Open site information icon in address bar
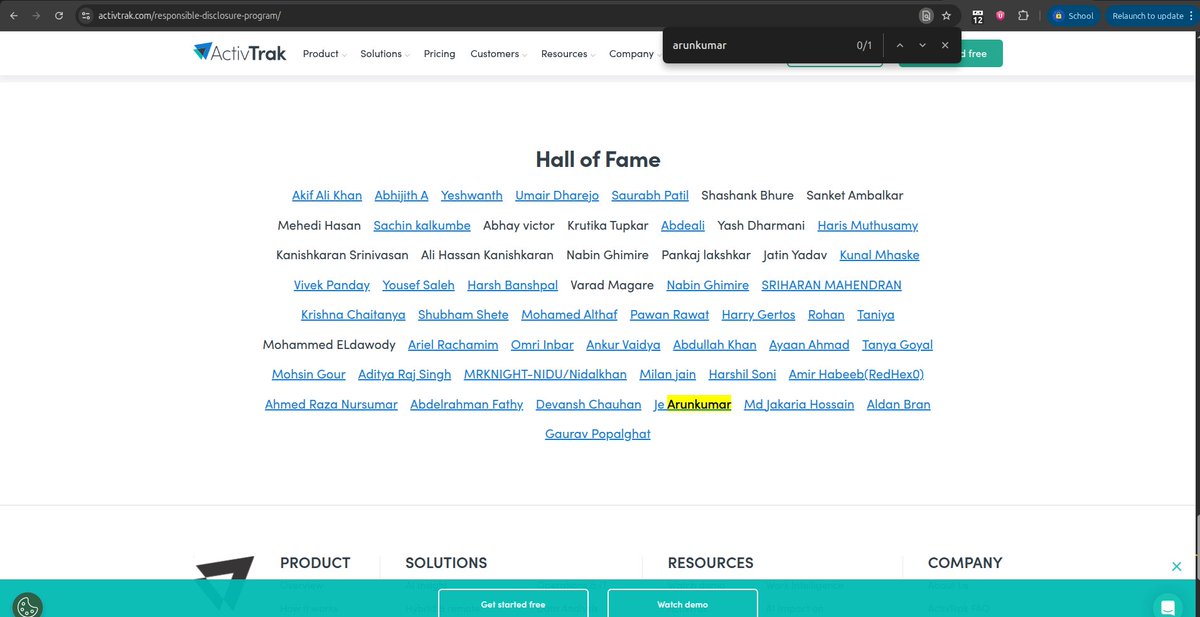 coord(86,16)
